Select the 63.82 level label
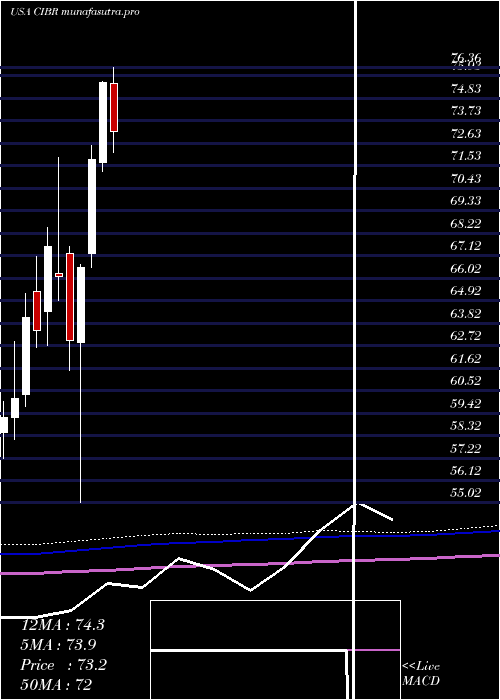500x700 pixels. (466, 313)
